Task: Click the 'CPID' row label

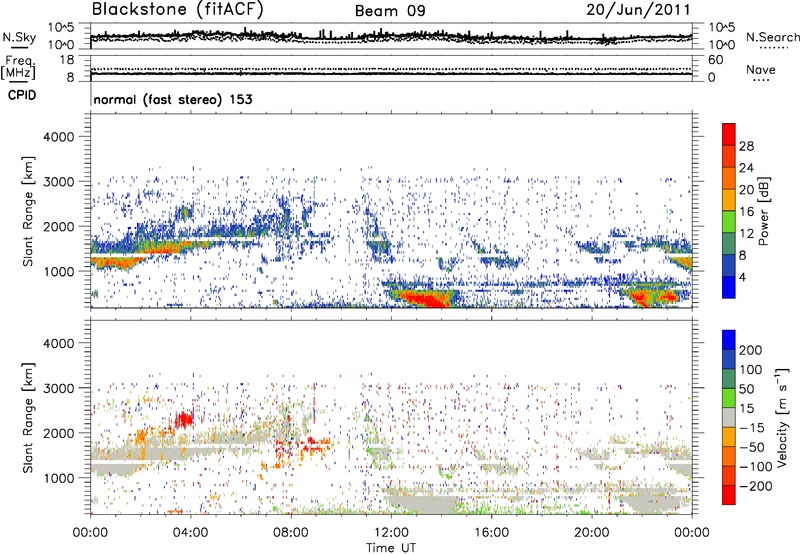Action: coord(21,95)
